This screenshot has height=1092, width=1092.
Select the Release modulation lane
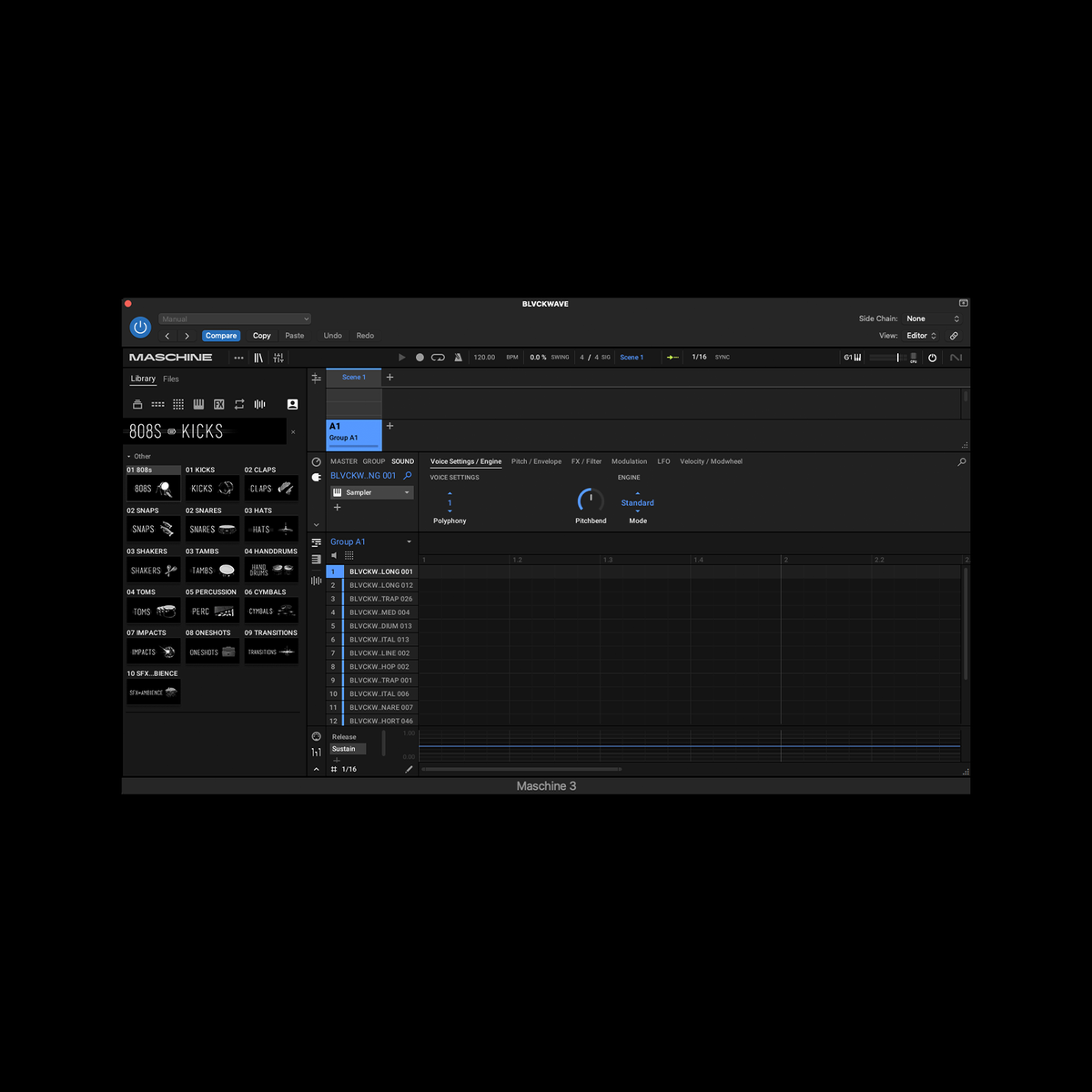[x=344, y=737]
